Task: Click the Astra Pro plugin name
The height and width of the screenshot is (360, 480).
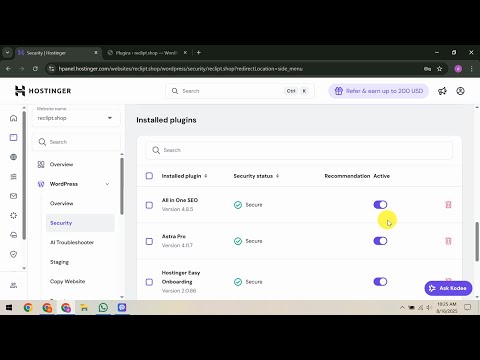Action: (174, 236)
